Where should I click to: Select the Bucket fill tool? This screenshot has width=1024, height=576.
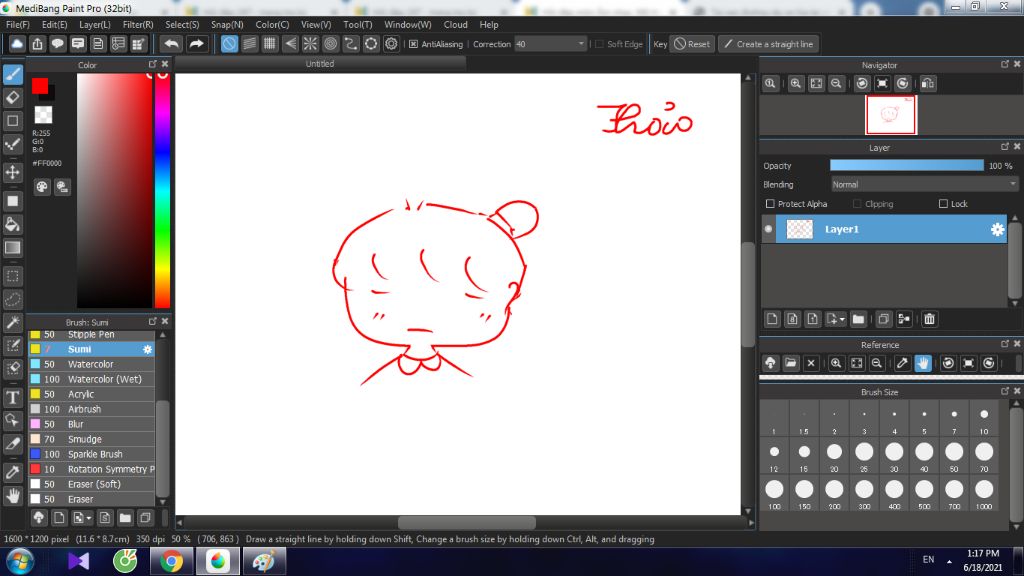click(12, 224)
